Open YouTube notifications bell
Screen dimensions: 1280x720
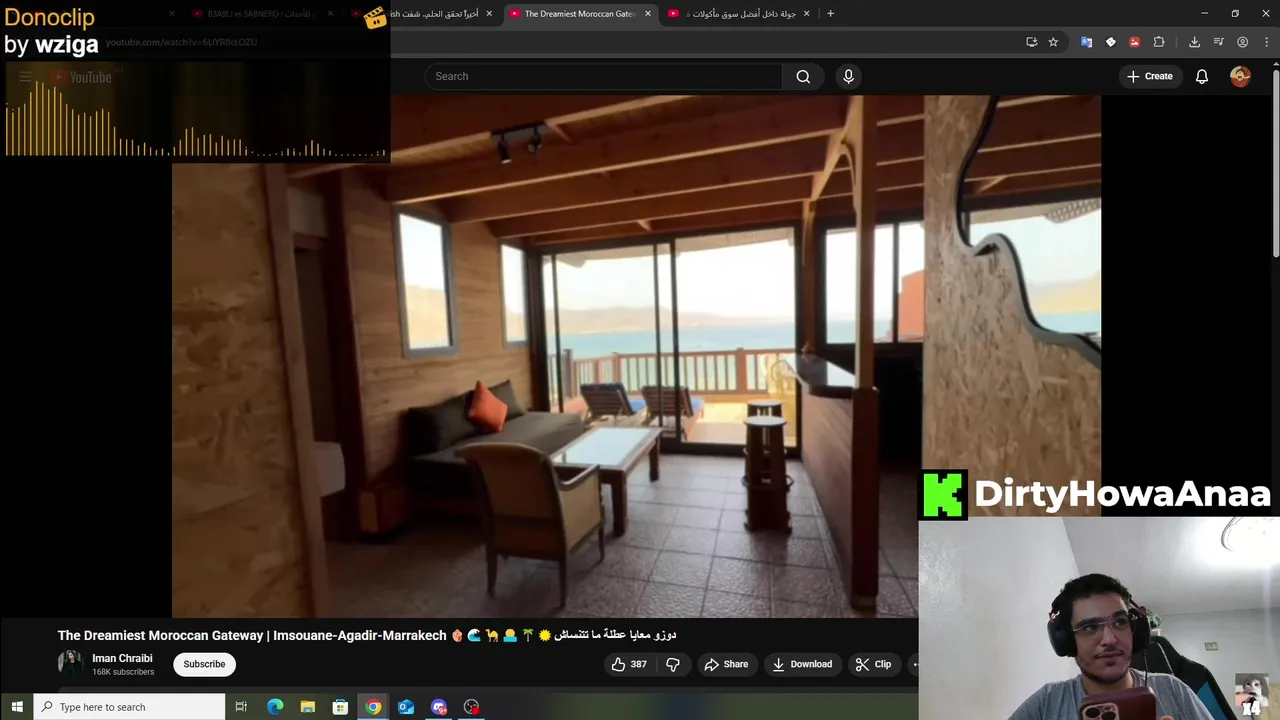(x=1202, y=76)
